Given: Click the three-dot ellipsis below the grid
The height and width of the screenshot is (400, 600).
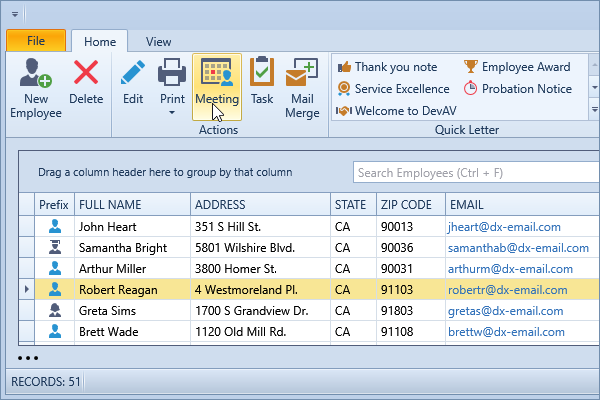Looking at the screenshot, I should [28, 358].
